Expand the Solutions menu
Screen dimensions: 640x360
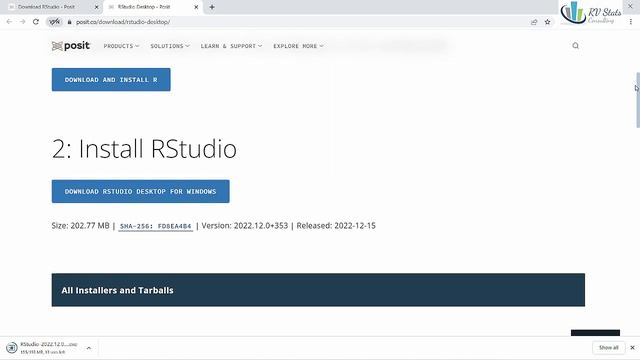pyautogui.click(x=170, y=46)
